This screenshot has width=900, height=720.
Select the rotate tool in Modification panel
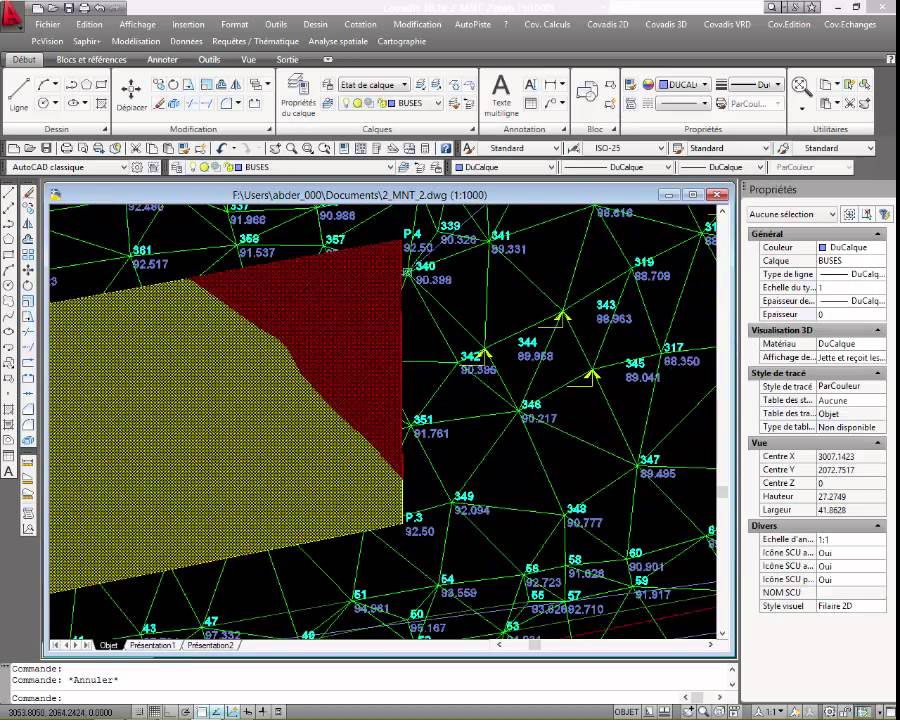(x=173, y=84)
